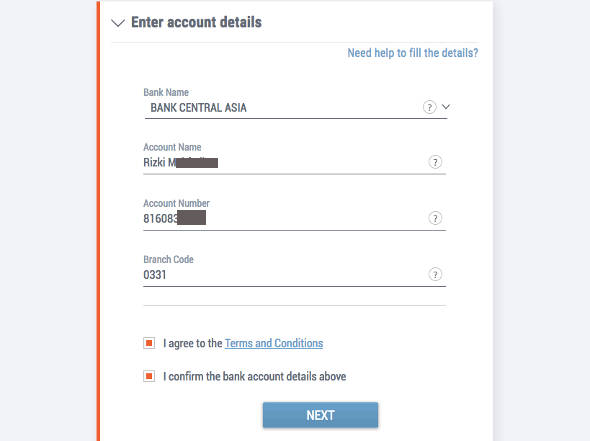The image size is (590, 441).
Task: Click the Need help to fill the details link
Action: coord(413,53)
